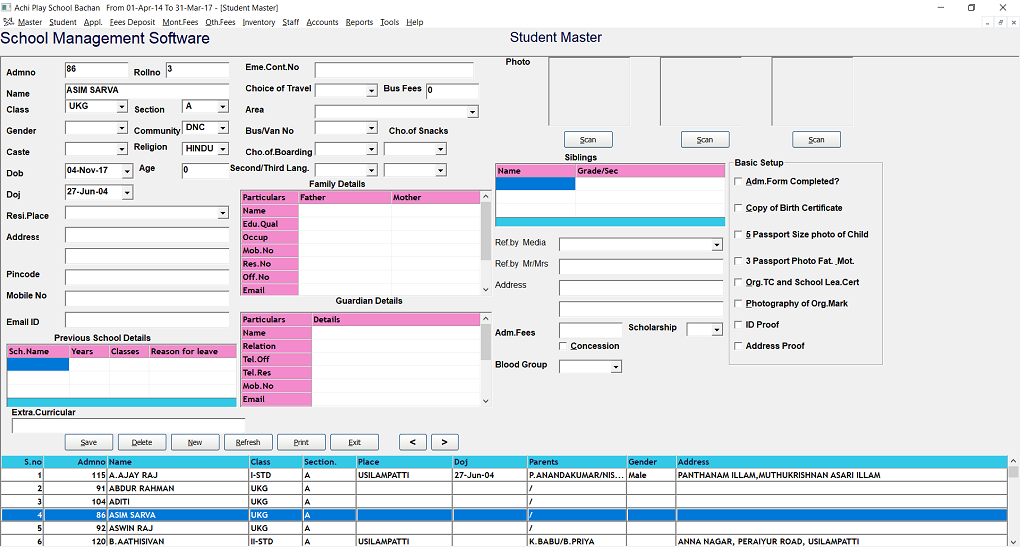Toggle the Concession checkbox
Screen dimensions: 1020x547
click(x=564, y=346)
